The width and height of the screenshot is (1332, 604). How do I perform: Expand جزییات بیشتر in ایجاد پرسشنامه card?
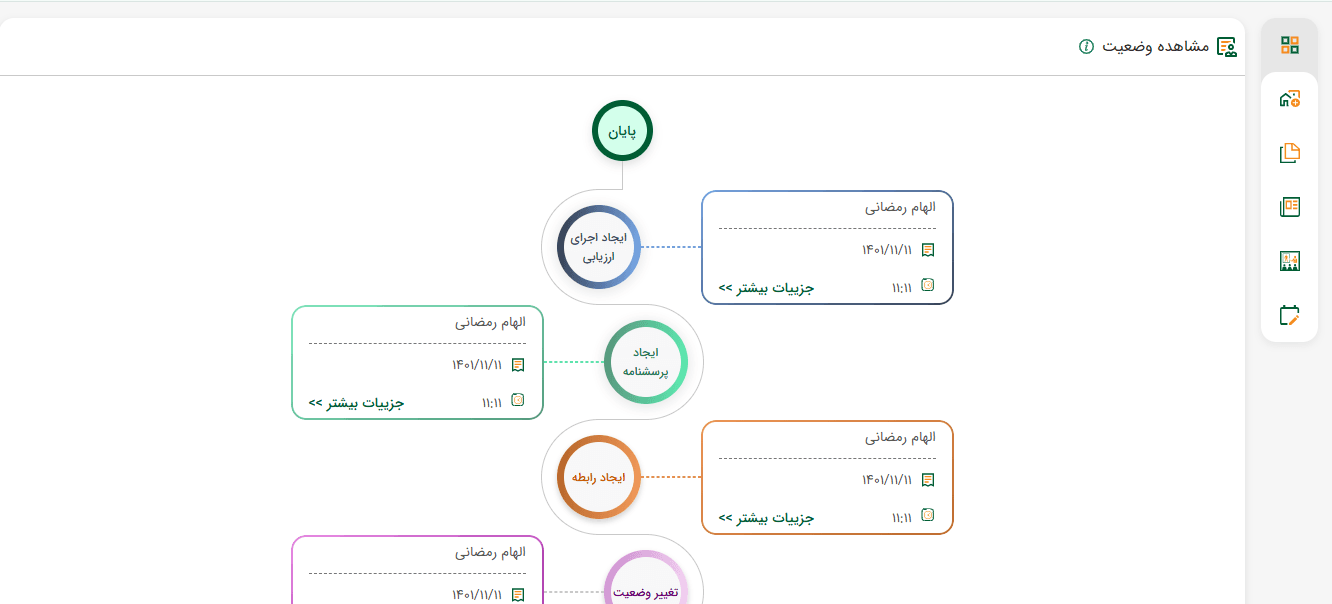click(x=356, y=403)
